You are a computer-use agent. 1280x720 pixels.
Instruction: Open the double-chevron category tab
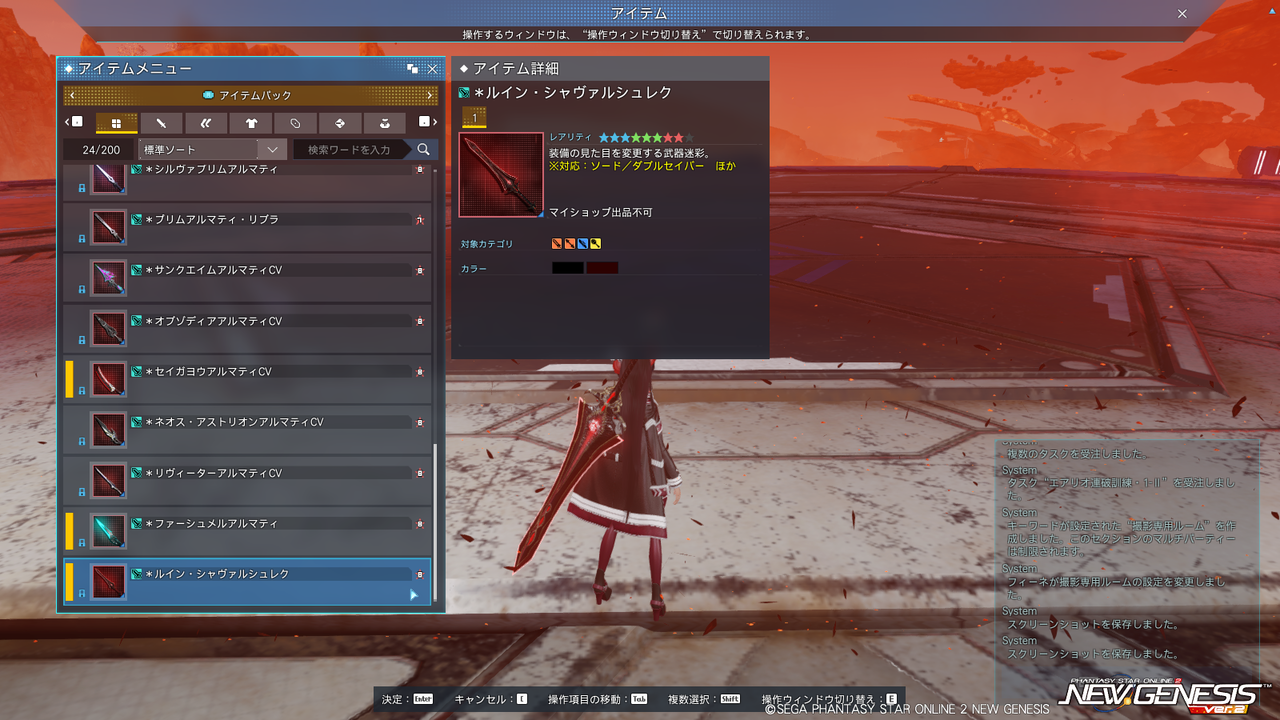click(x=206, y=123)
